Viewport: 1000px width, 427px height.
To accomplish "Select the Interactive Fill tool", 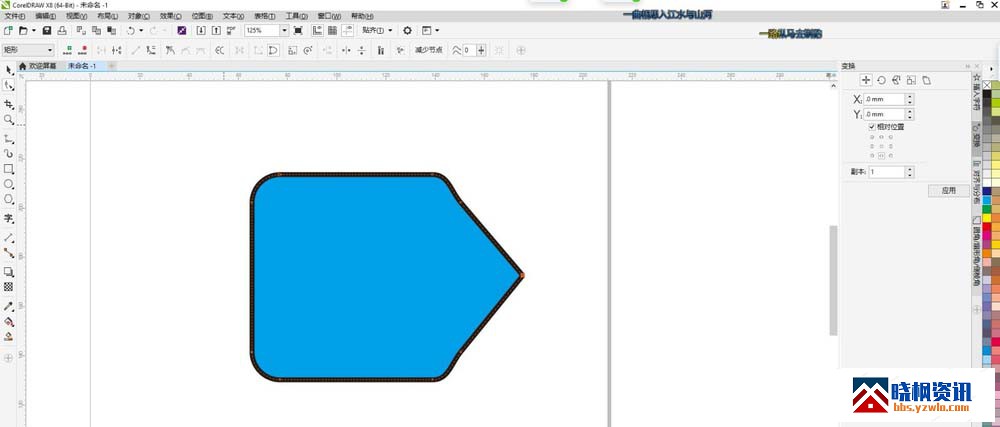I will (8, 322).
